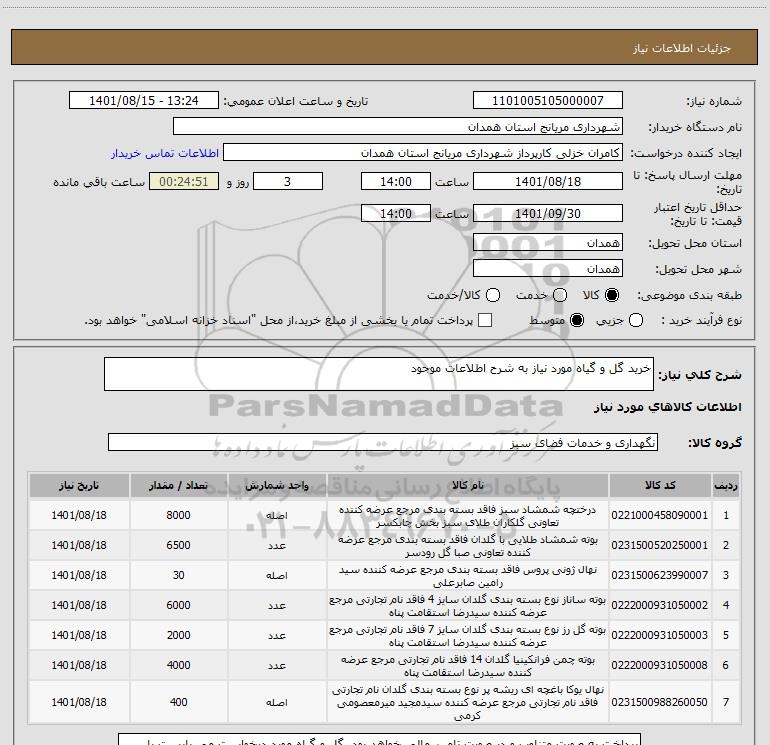Click the کد کالا column header
Screen dimensions: 770x745
[660, 485]
